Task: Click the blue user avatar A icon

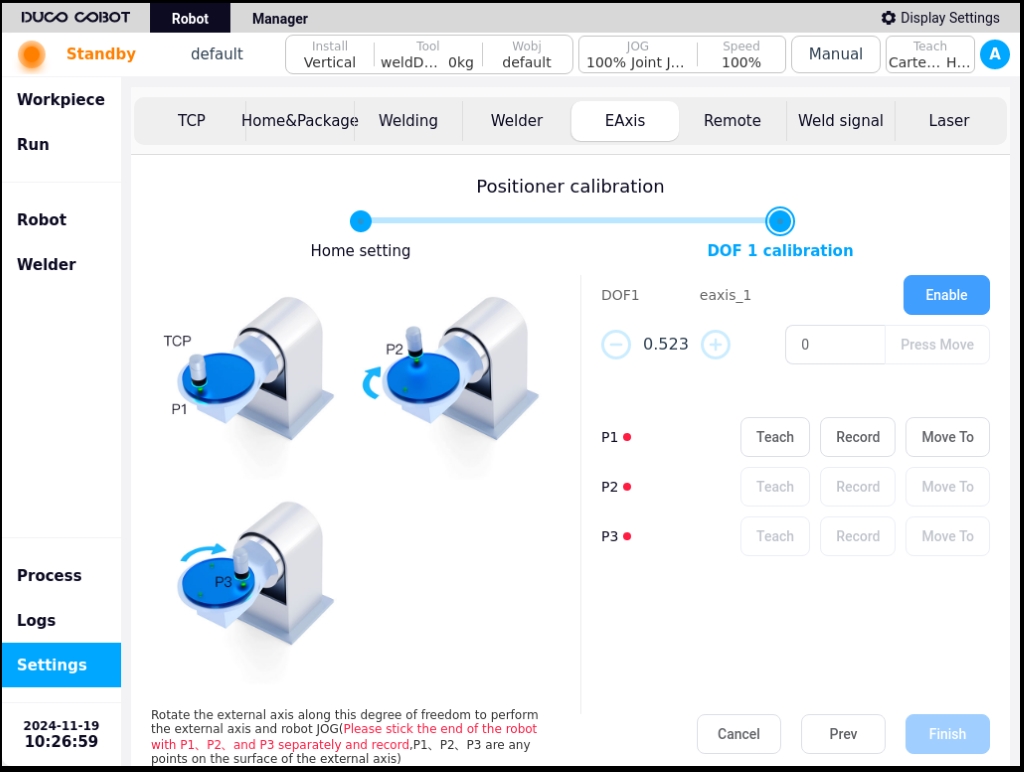Action: (995, 54)
